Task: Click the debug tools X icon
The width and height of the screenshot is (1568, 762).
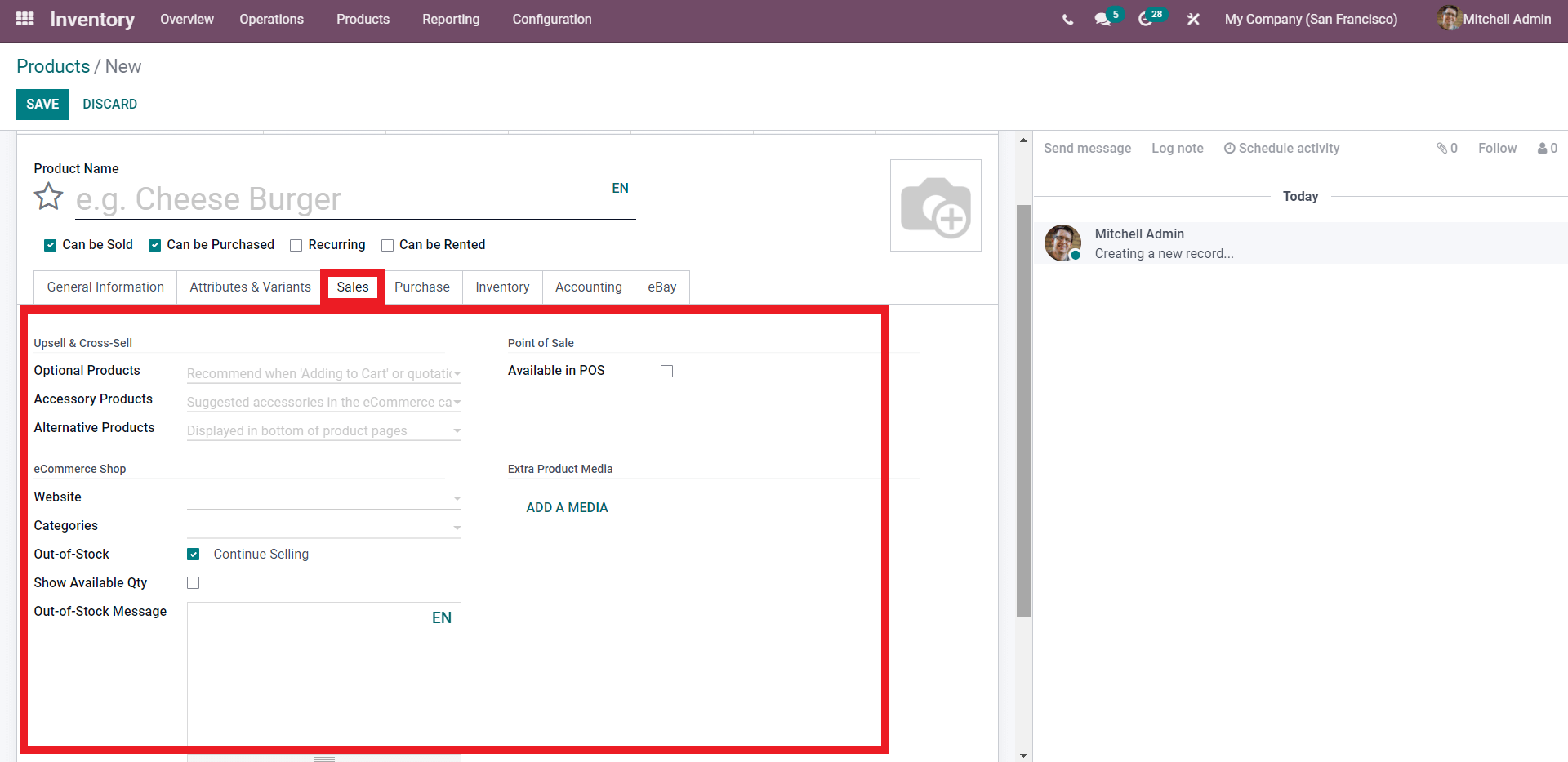Action: [1193, 20]
